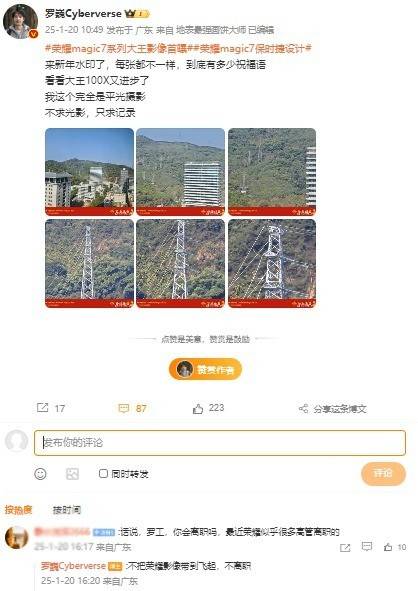The image size is (418, 591).
Task: Enable the 同时转发 checkbox
Action: click(103, 473)
